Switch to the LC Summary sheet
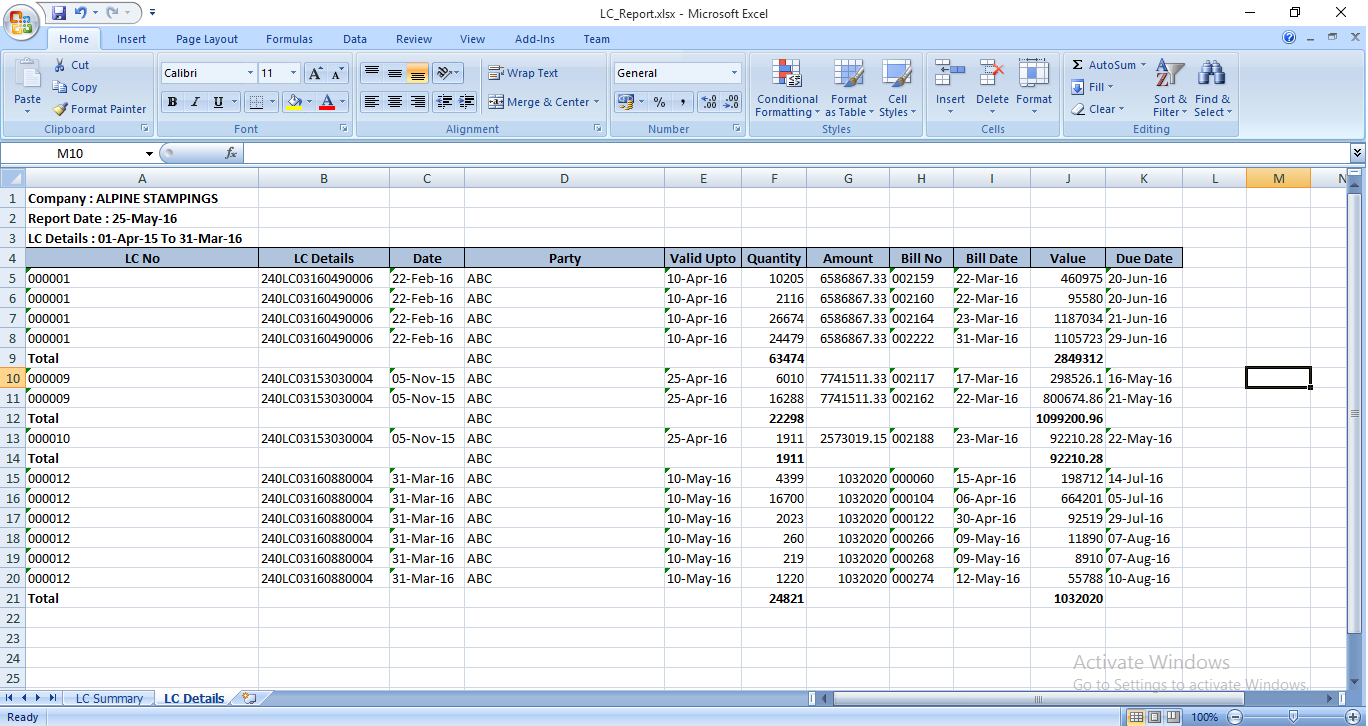Image resolution: width=1368 pixels, height=726 pixels. [109, 698]
